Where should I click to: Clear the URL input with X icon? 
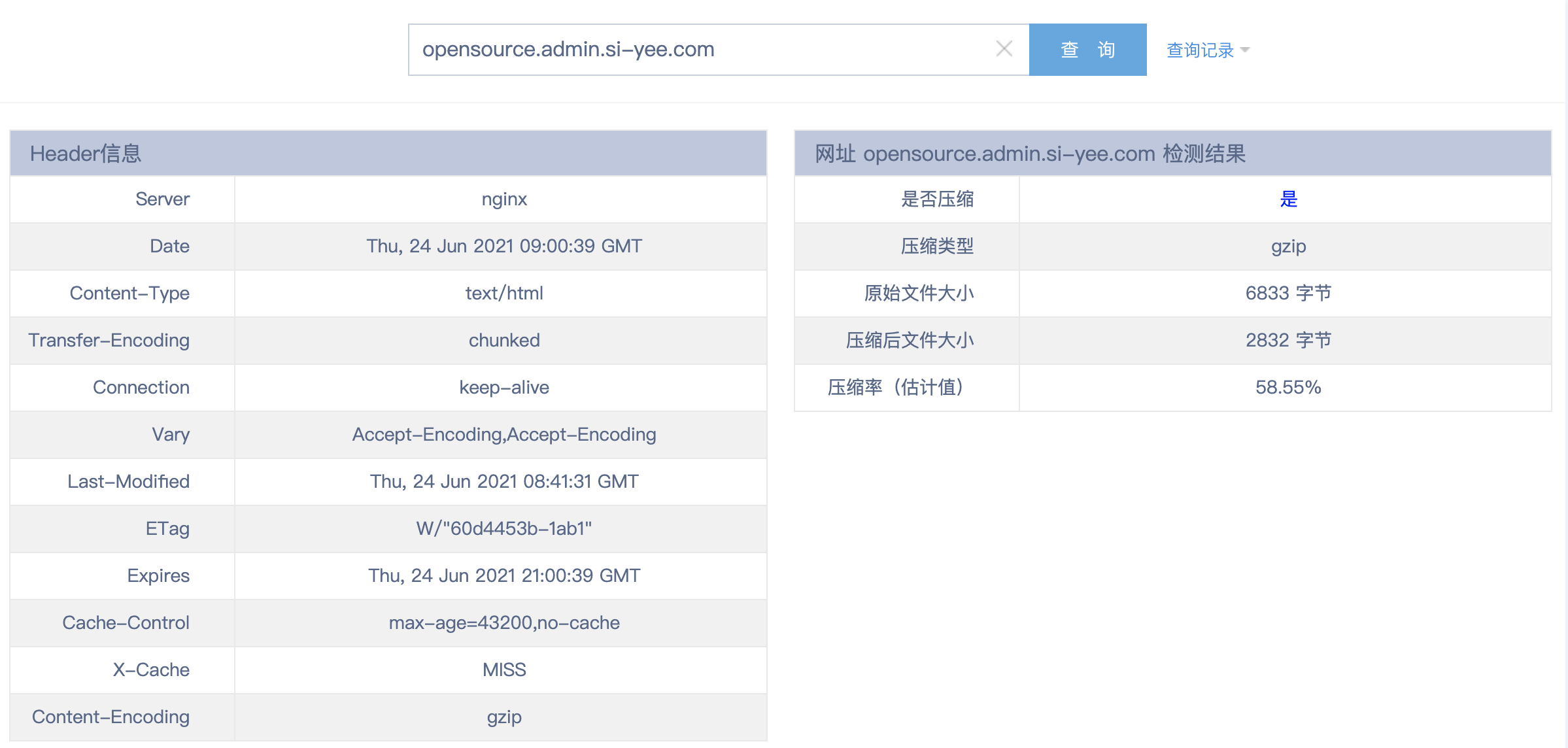[x=1004, y=49]
